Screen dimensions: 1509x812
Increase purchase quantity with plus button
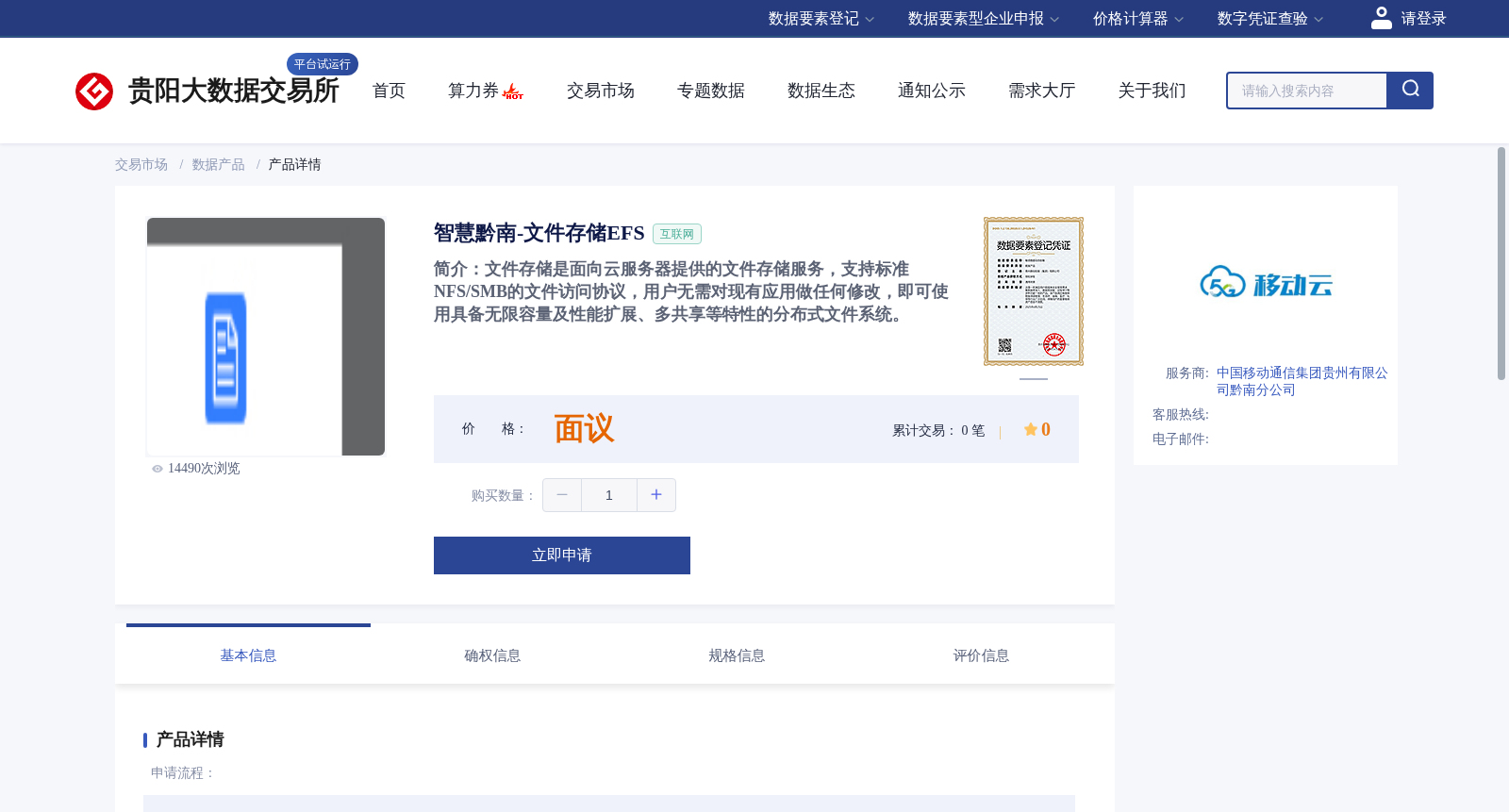tap(656, 495)
